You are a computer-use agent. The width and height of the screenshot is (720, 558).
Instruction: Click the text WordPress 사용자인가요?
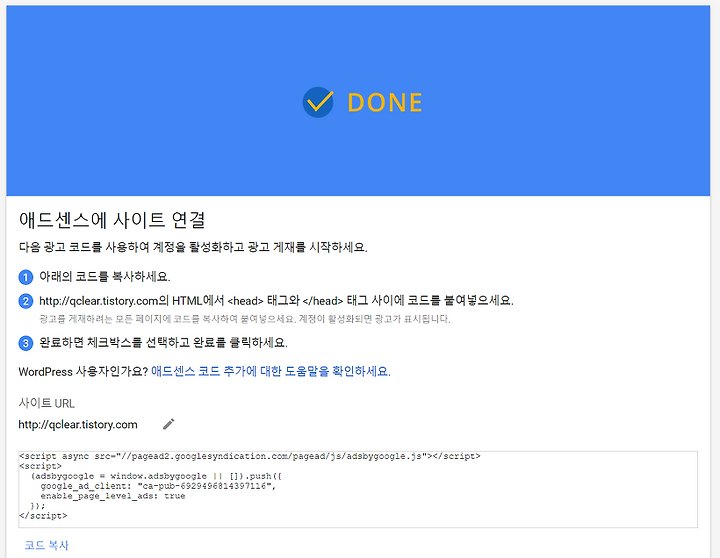tap(83, 372)
